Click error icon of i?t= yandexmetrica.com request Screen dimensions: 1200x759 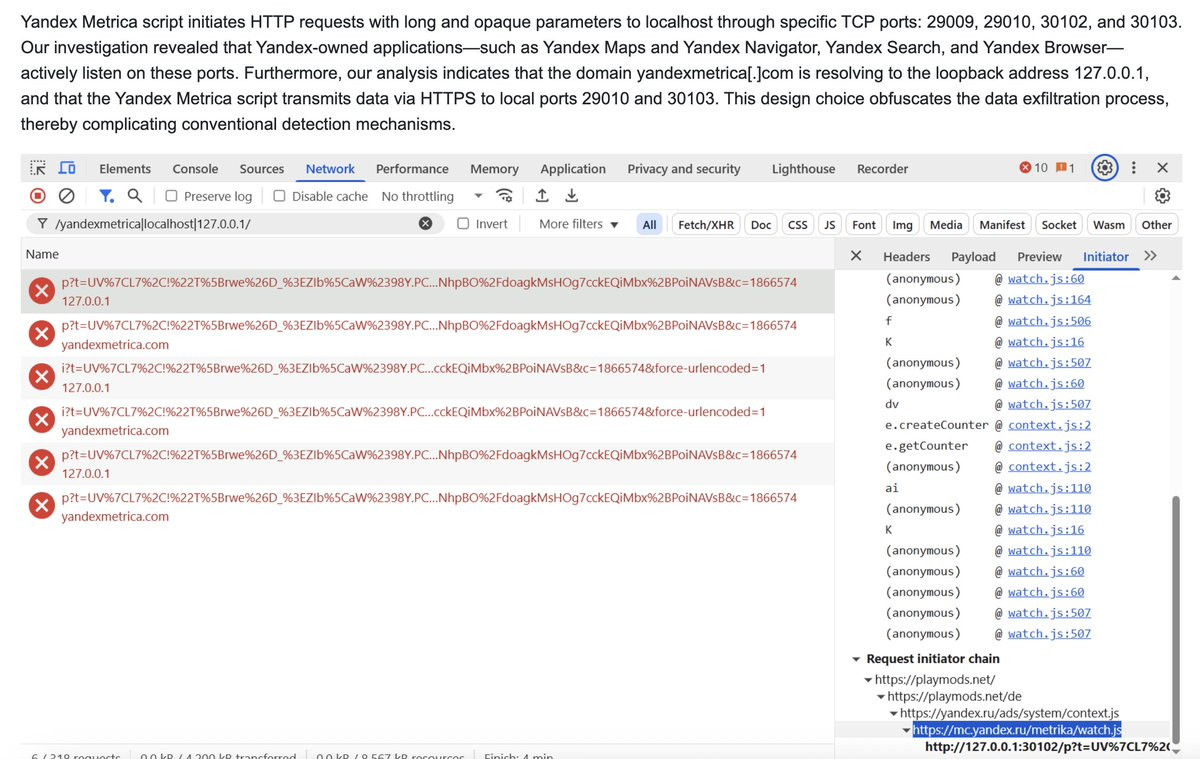pos(41,420)
